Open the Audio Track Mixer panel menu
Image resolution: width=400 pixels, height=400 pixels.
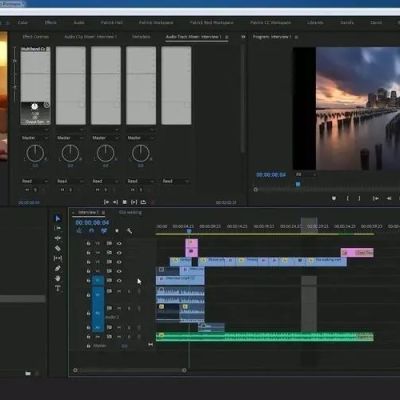click(x=227, y=37)
